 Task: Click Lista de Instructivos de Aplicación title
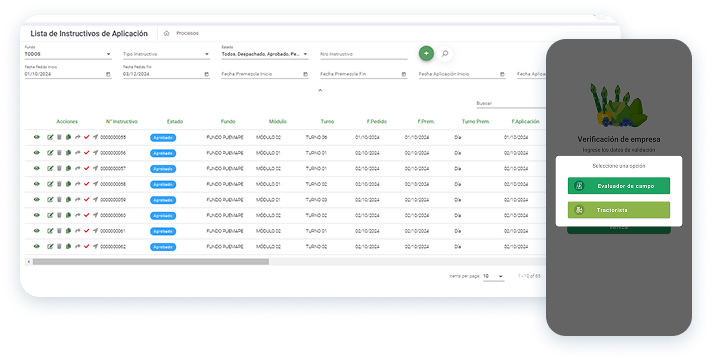pyautogui.click(x=89, y=34)
